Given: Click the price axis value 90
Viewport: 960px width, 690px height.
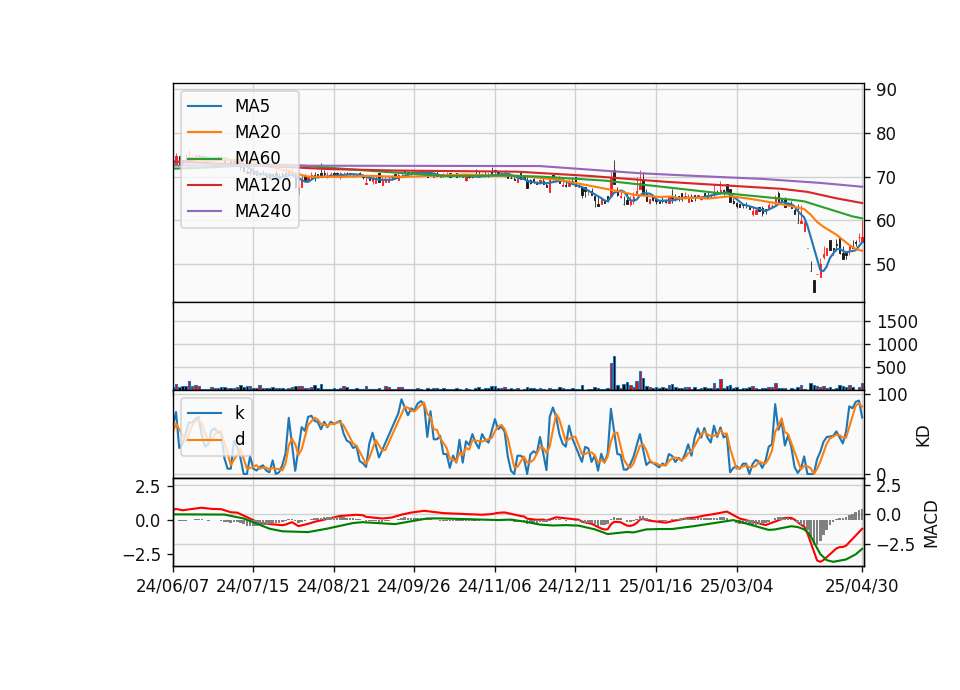Looking at the screenshot, I should pyautogui.click(x=886, y=90).
